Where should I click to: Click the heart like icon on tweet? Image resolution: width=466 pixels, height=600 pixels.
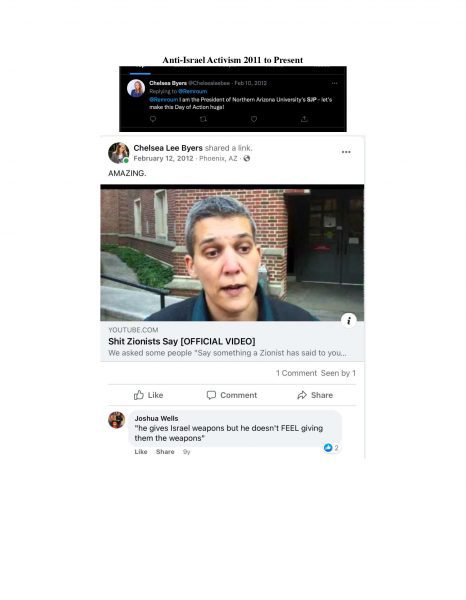click(254, 119)
